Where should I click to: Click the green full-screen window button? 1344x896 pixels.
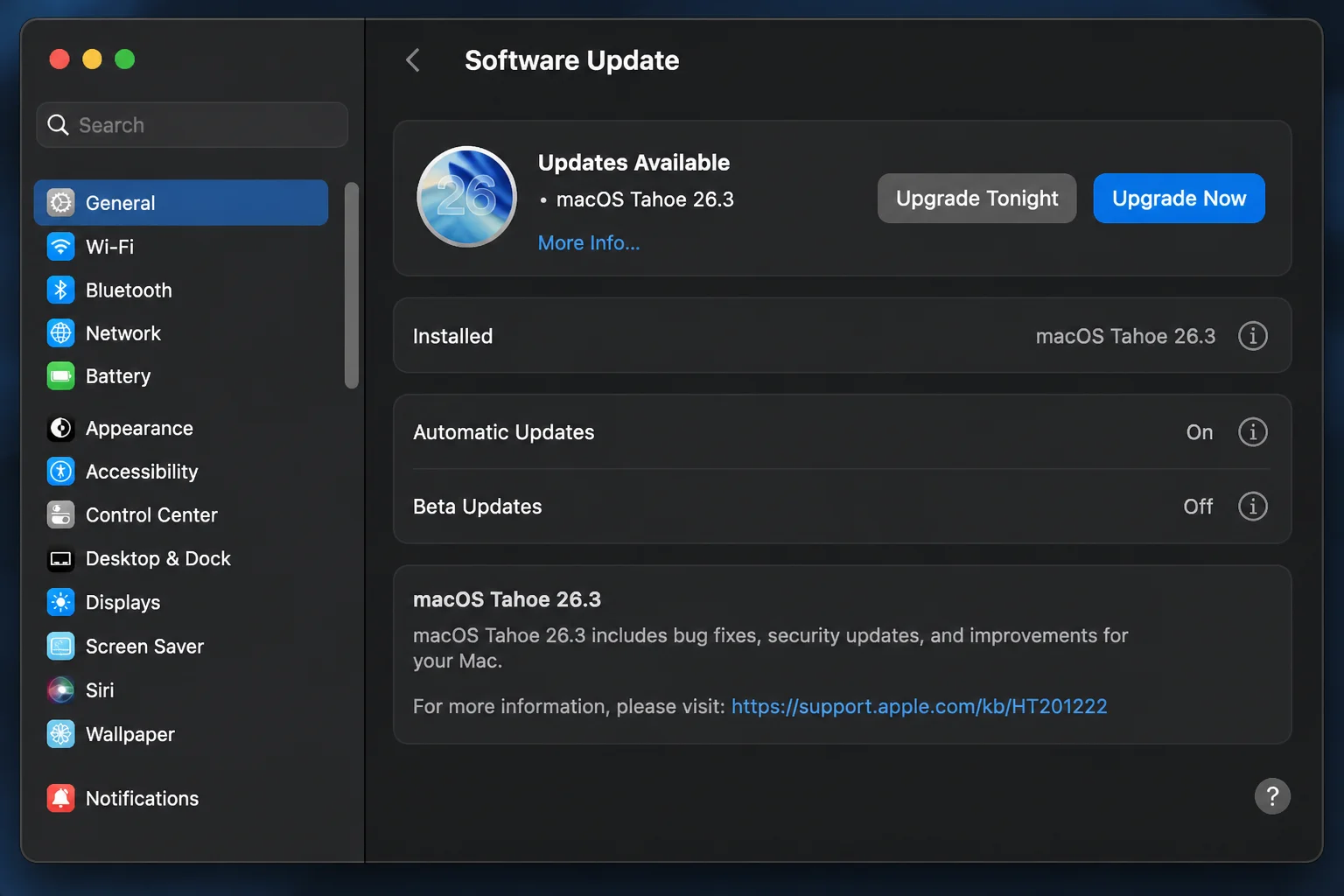[125, 59]
